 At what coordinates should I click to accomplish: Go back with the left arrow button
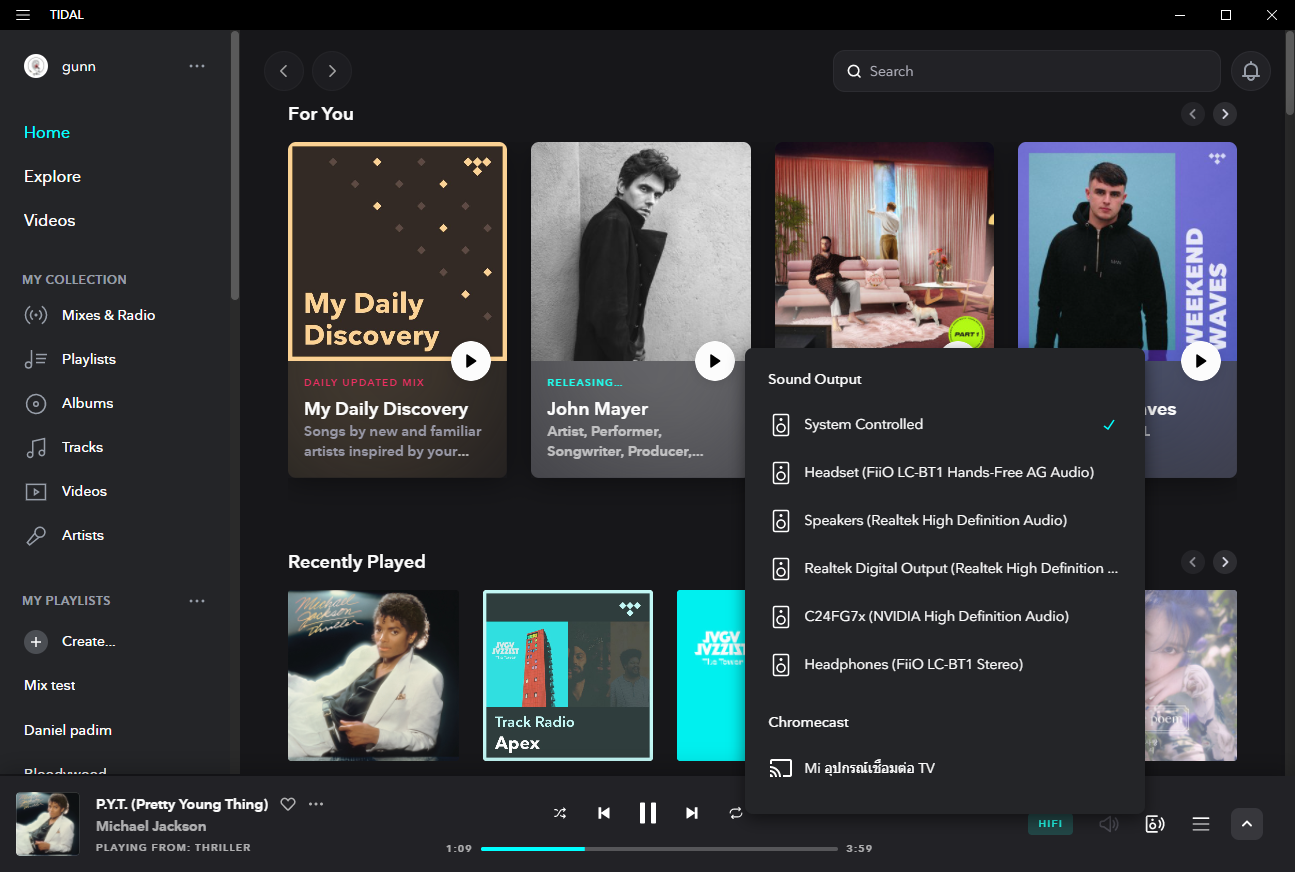(284, 71)
